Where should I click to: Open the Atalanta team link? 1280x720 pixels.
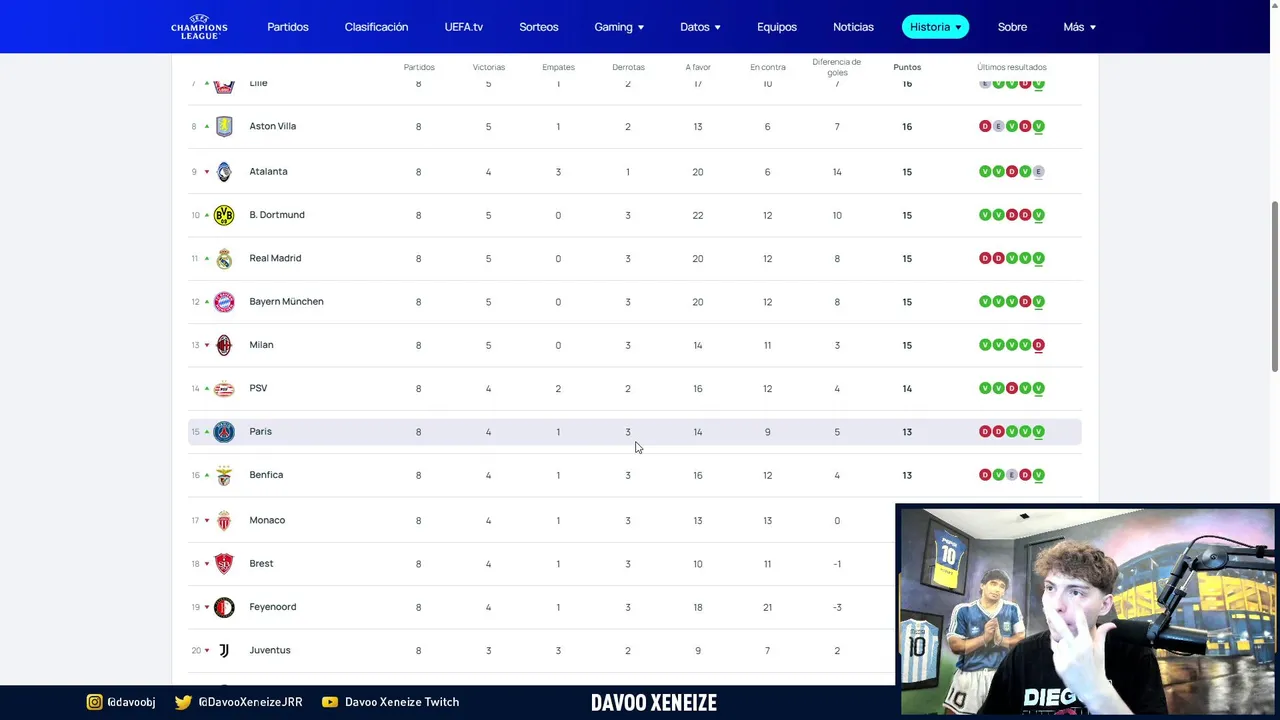click(x=268, y=171)
